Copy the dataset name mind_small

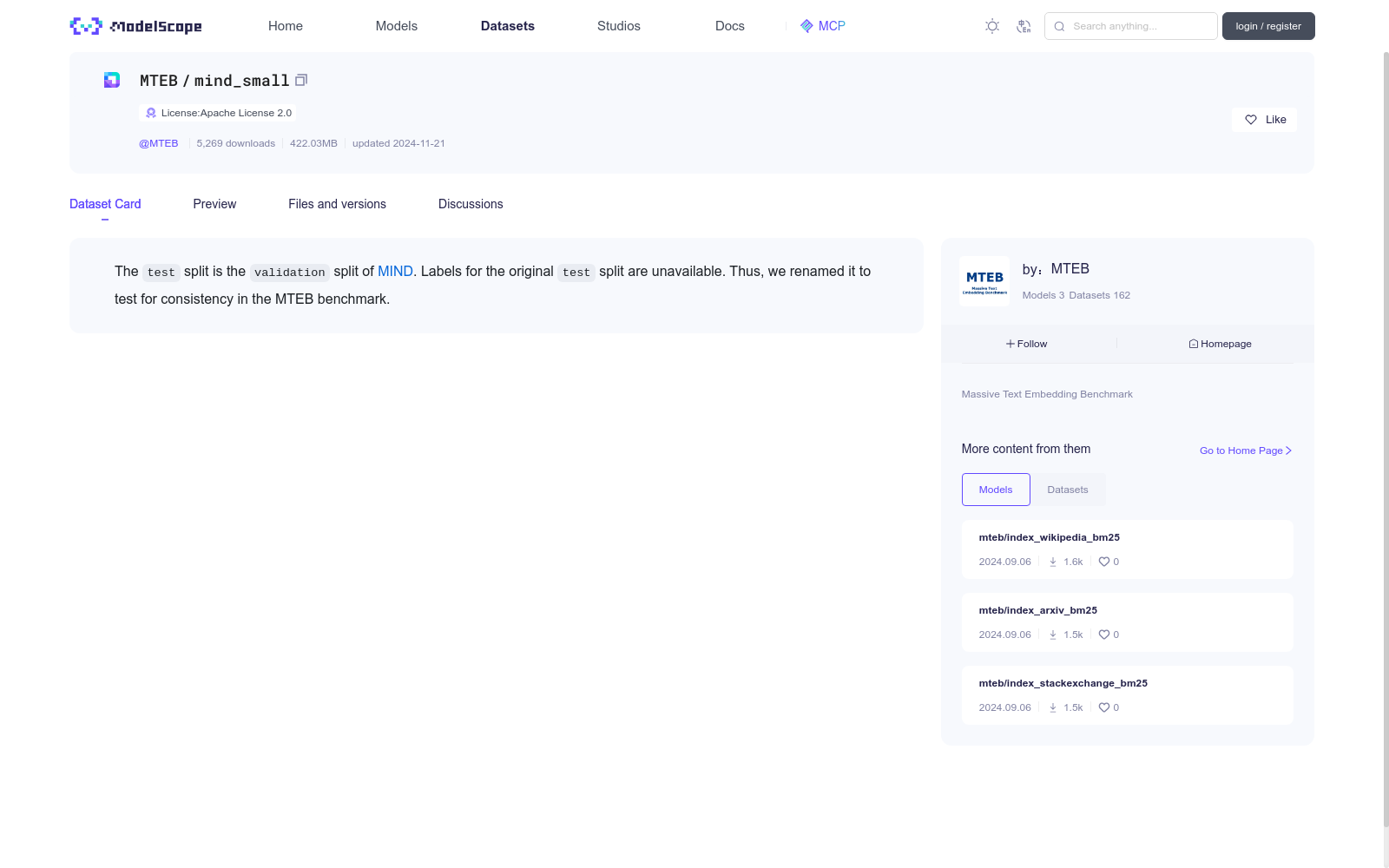tap(301, 80)
